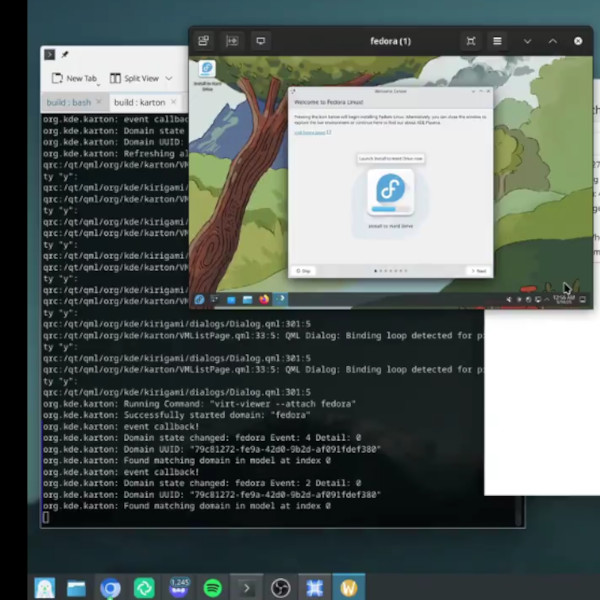The image size is (600, 600).
Task: Click the active Welcome Center task in VM taskbar
Action: [x=280, y=299]
